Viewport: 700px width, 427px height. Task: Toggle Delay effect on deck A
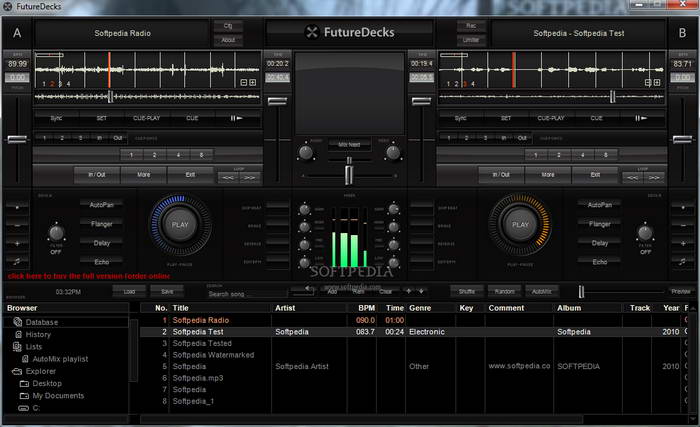(101, 243)
